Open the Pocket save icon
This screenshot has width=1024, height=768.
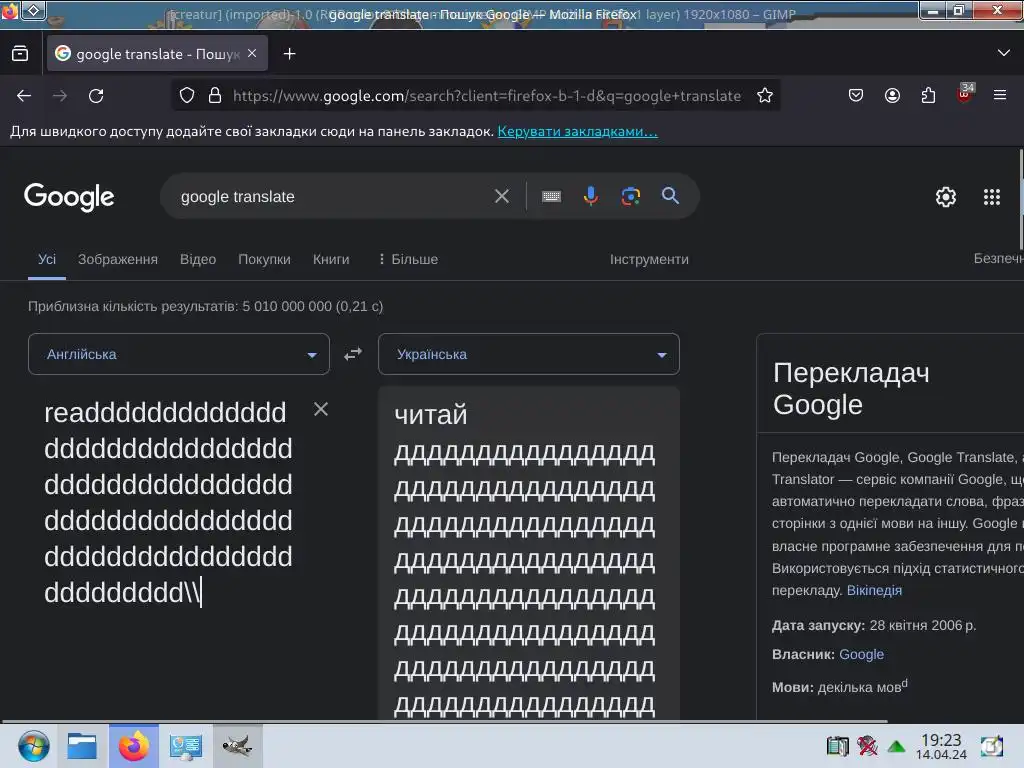tap(856, 95)
